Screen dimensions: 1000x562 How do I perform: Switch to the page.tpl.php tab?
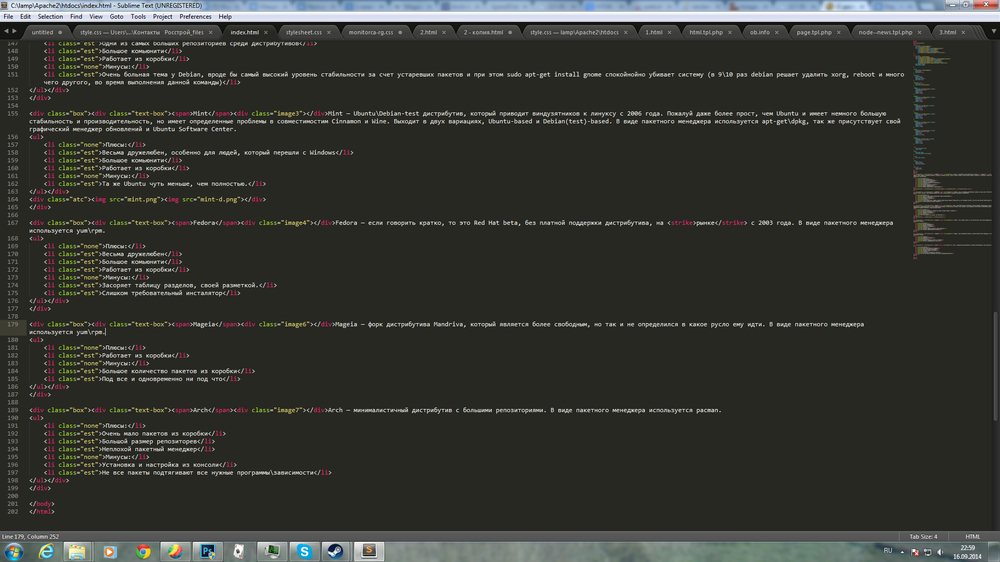(815, 32)
